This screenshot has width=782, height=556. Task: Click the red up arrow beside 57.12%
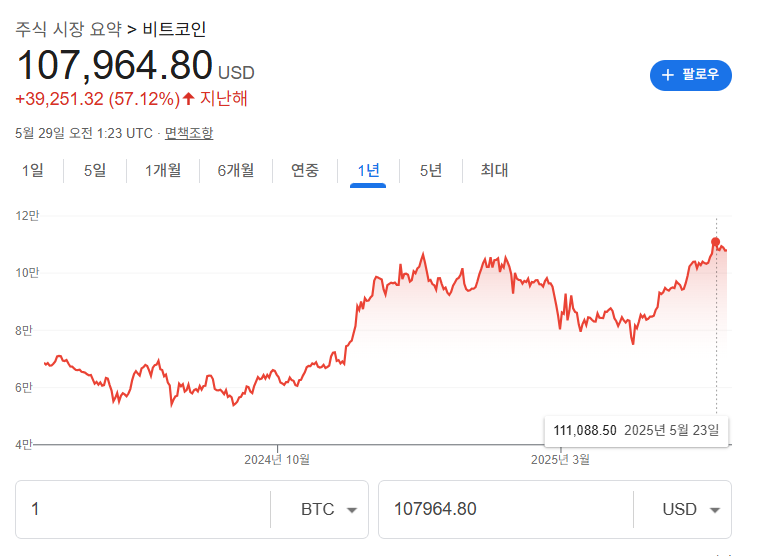point(189,98)
